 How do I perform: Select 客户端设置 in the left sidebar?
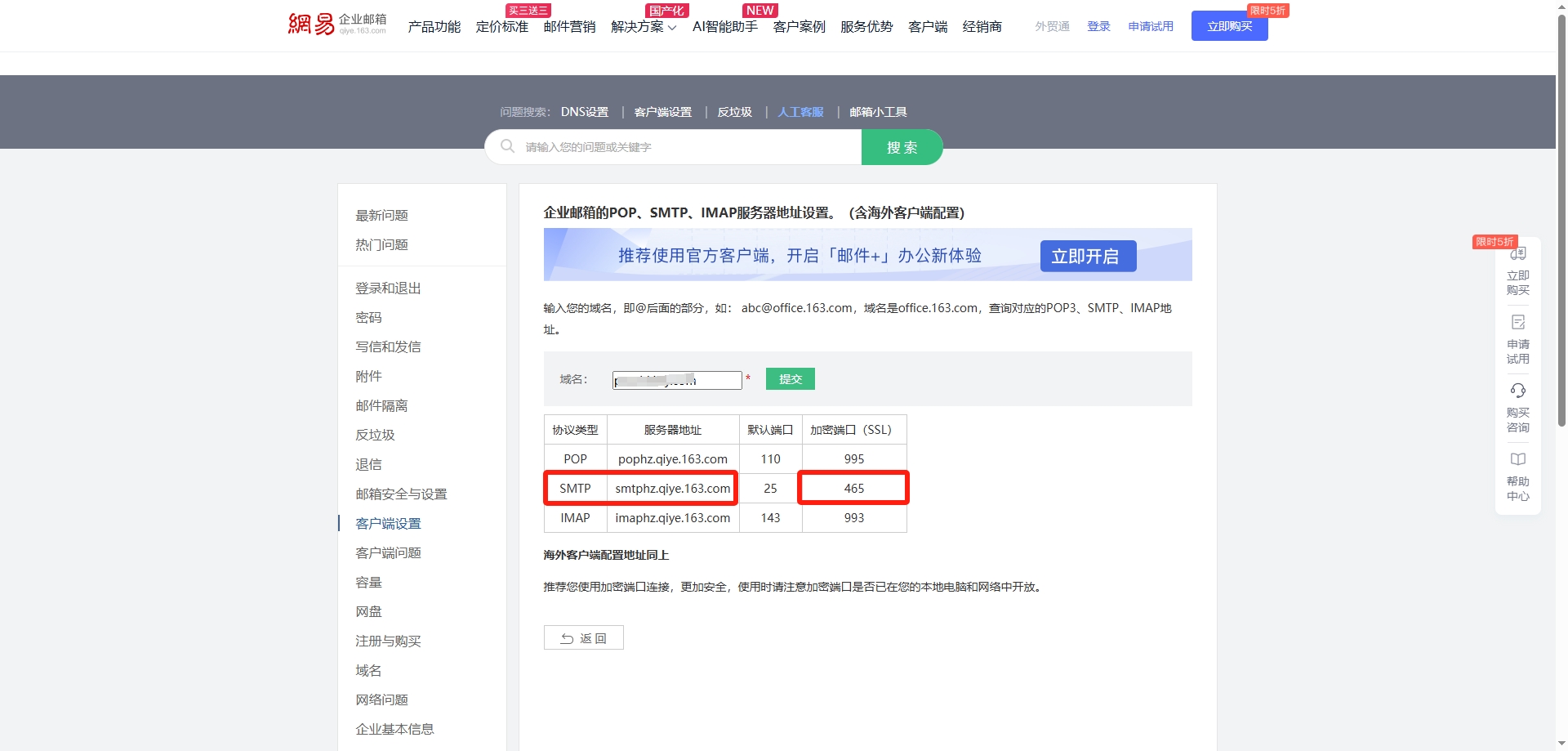coord(388,523)
